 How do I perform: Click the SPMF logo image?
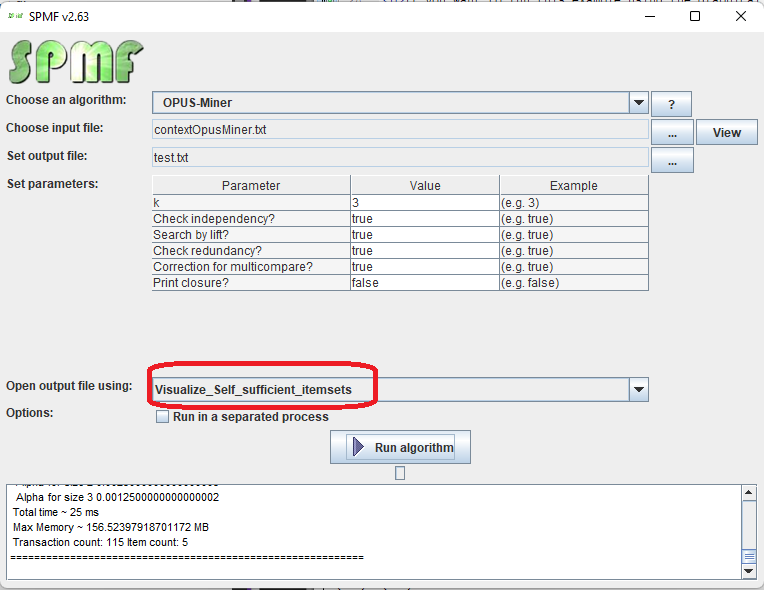click(x=75, y=62)
